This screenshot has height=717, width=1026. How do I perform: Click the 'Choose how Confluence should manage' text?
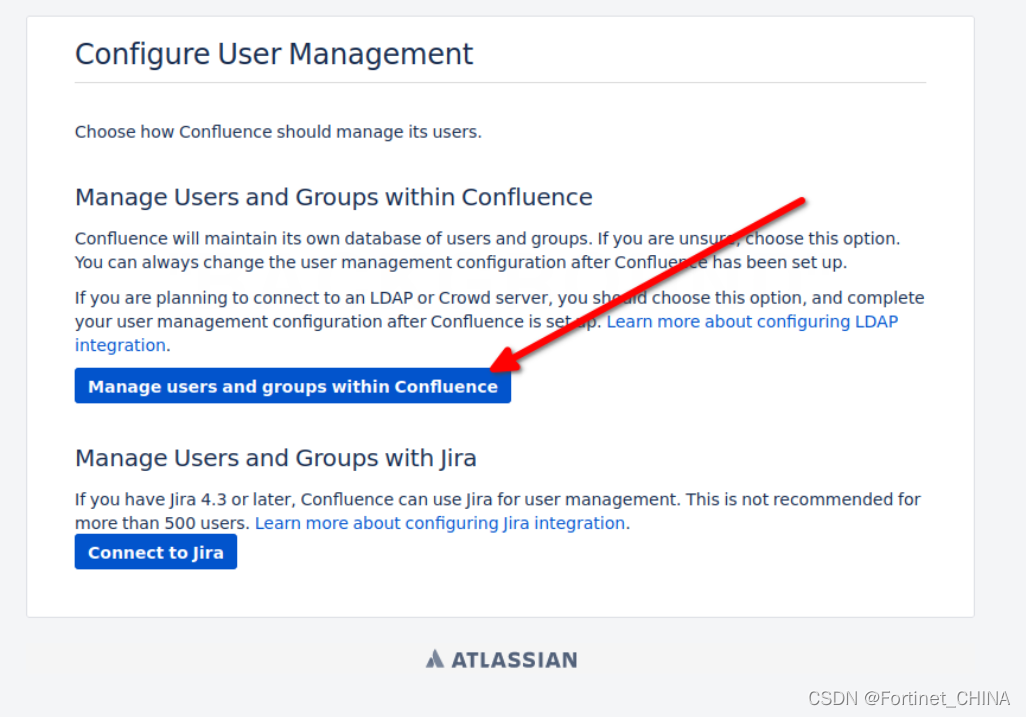[278, 132]
